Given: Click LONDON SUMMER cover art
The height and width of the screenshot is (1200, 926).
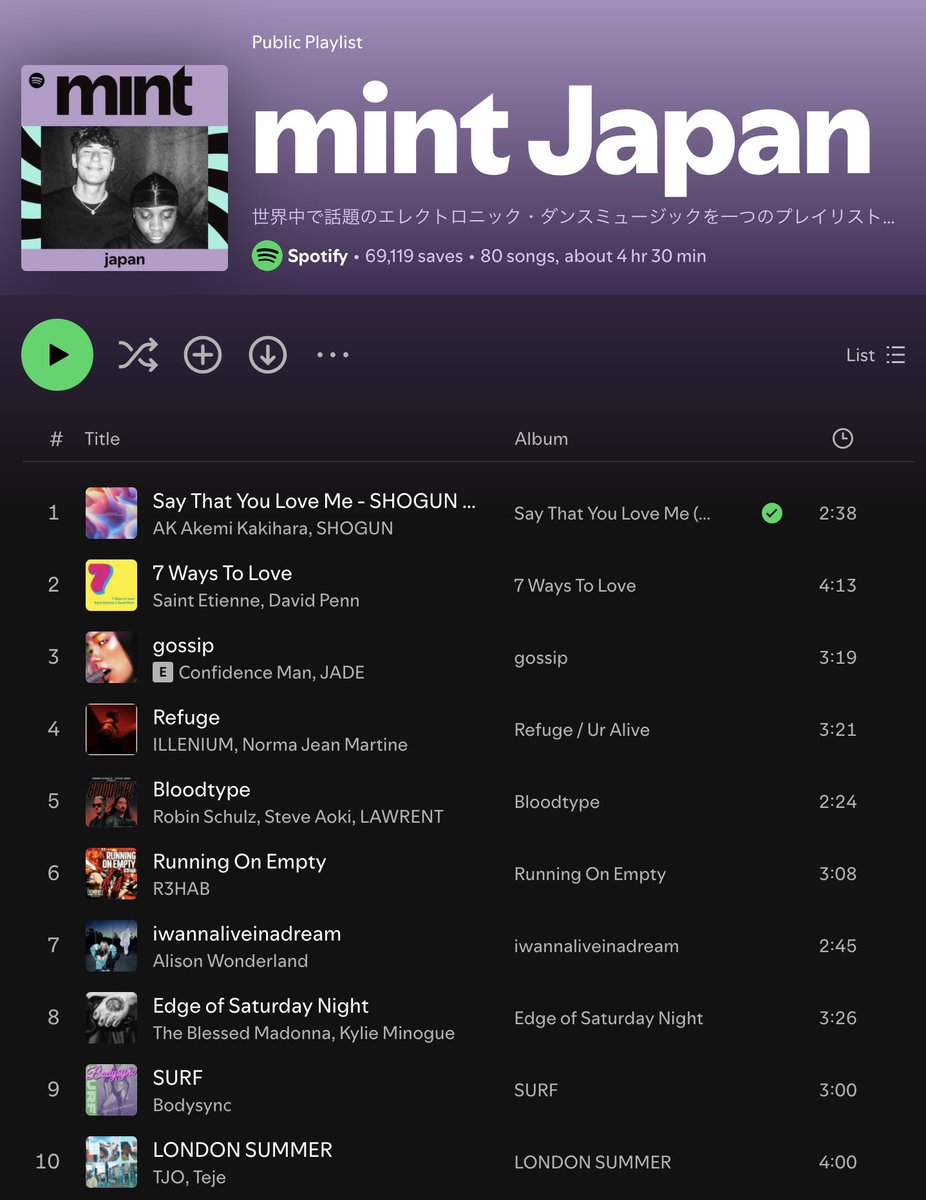Looking at the screenshot, I should point(111,1161).
